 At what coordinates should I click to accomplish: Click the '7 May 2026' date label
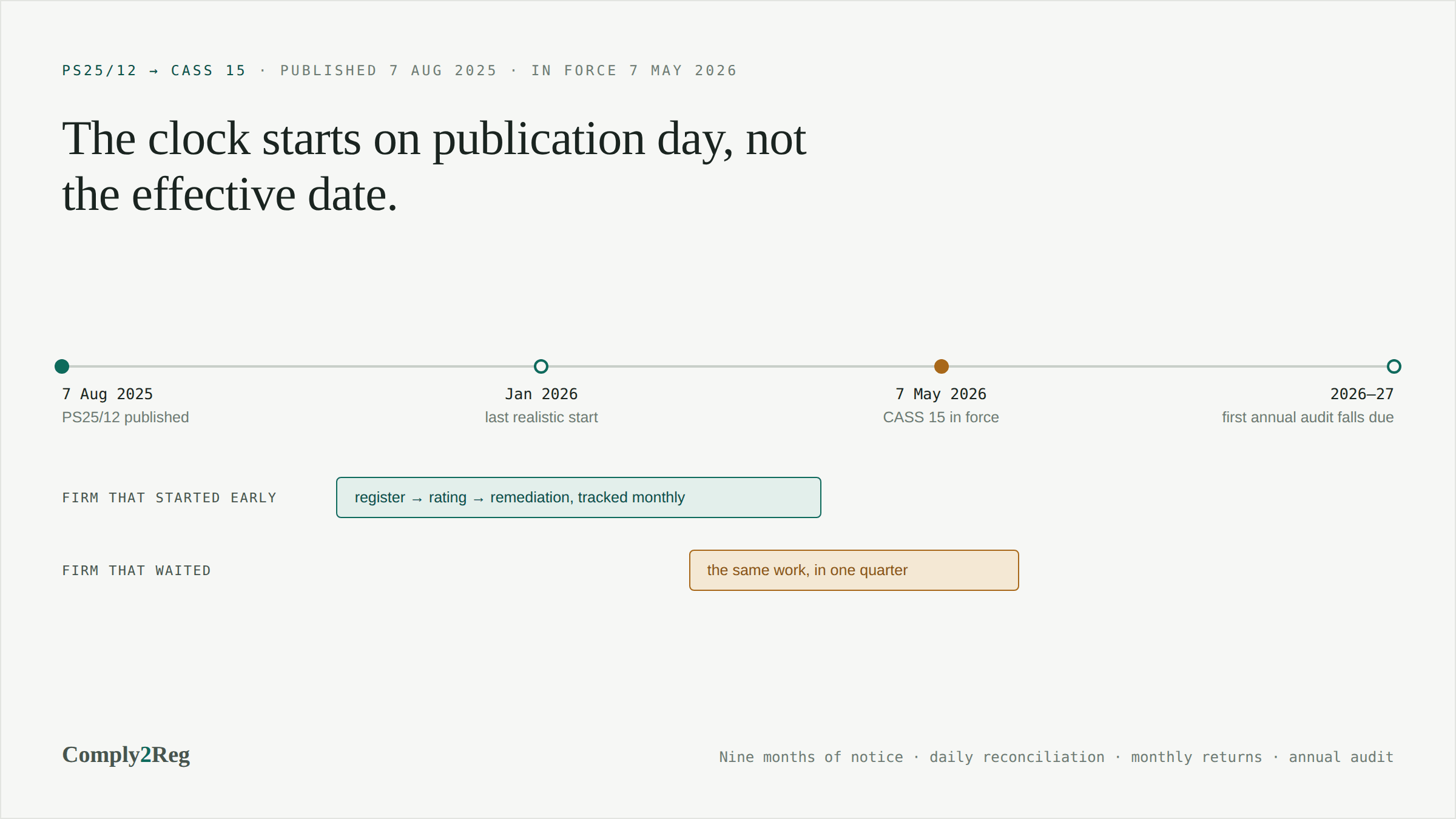[x=941, y=394]
